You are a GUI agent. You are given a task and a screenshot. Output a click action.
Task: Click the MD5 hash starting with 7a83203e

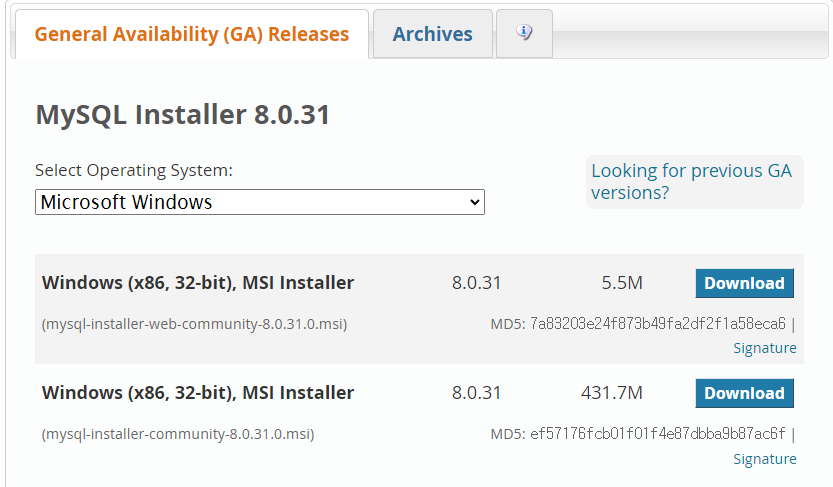[x=658, y=323]
